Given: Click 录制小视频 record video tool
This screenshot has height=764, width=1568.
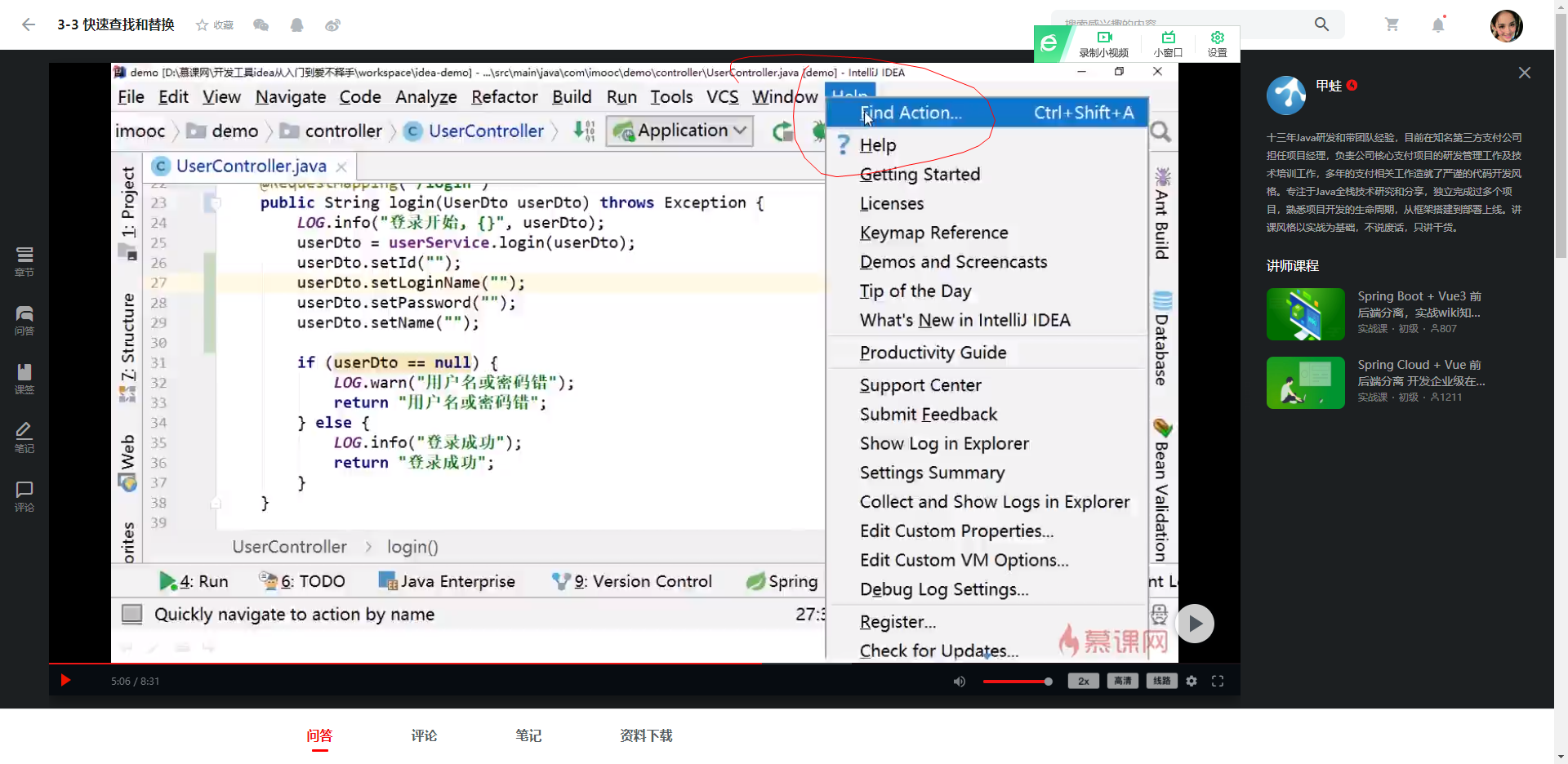Looking at the screenshot, I should point(1103,44).
